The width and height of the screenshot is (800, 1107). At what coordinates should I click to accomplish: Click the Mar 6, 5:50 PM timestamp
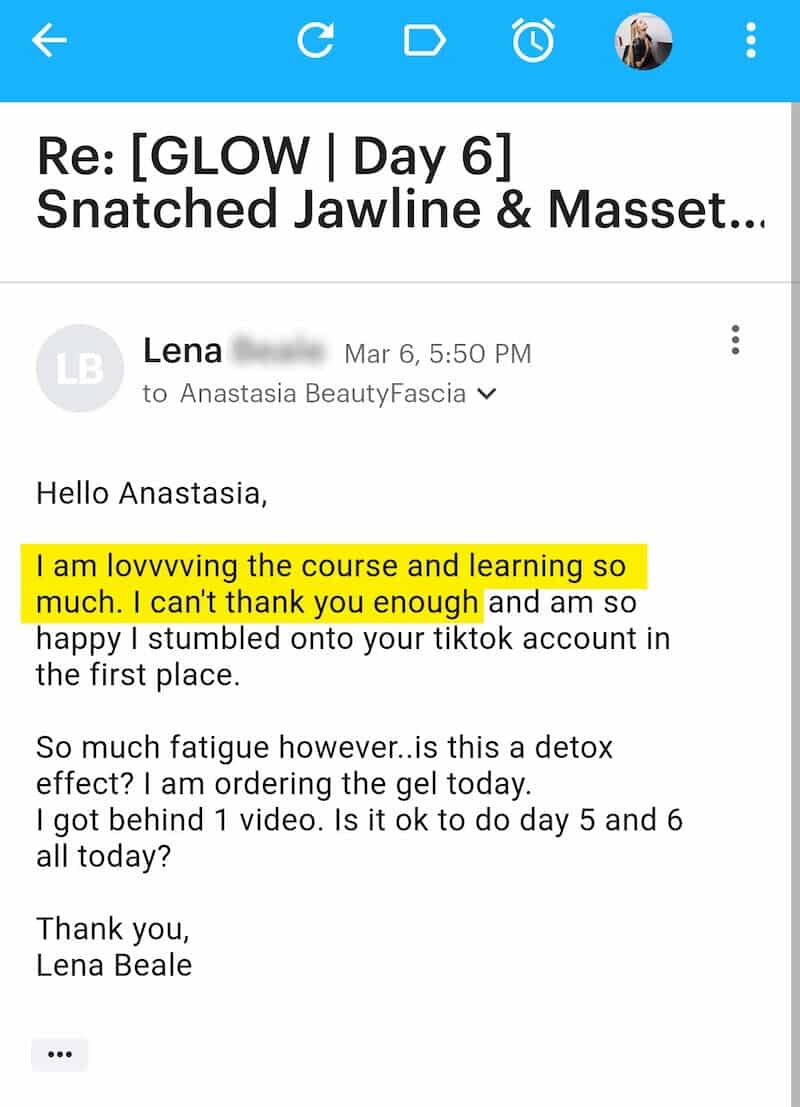437,353
